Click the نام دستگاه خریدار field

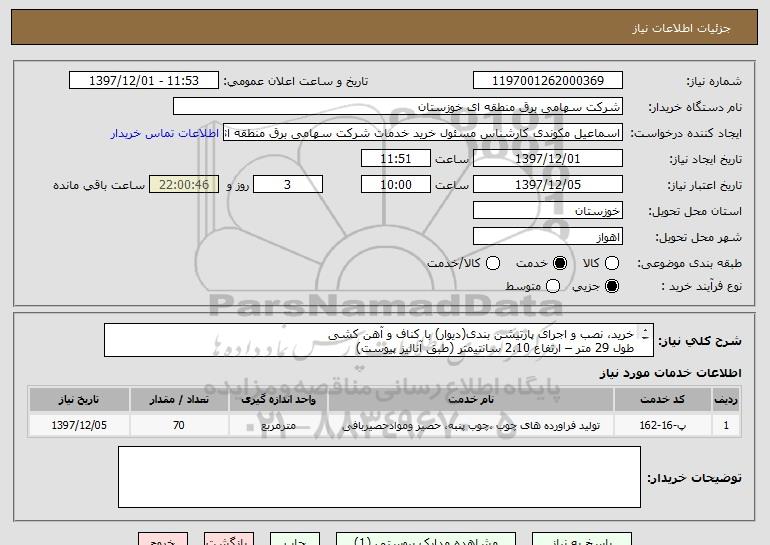(397, 106)
